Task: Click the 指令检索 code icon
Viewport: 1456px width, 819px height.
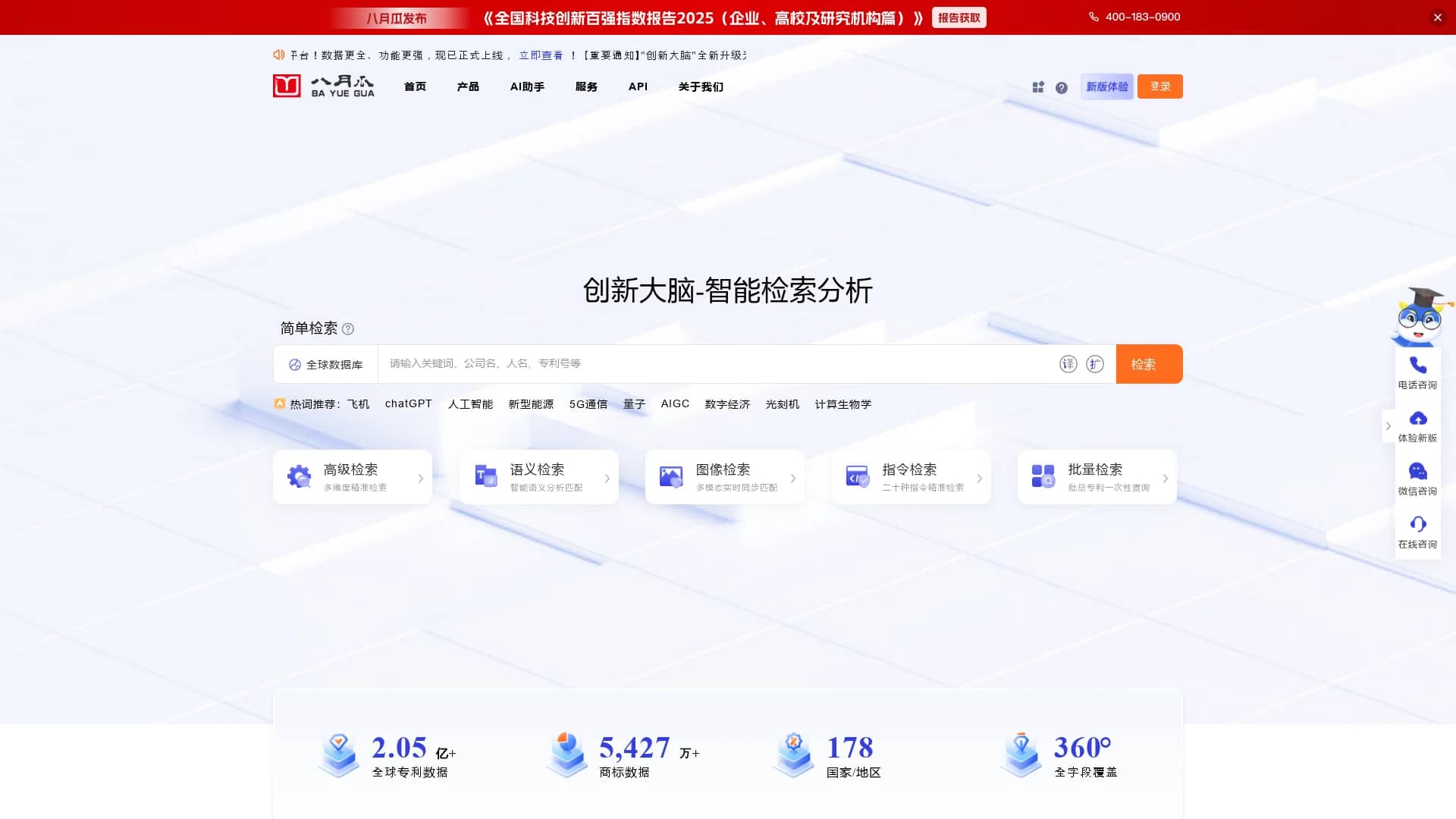Action: tap(858, 476)
